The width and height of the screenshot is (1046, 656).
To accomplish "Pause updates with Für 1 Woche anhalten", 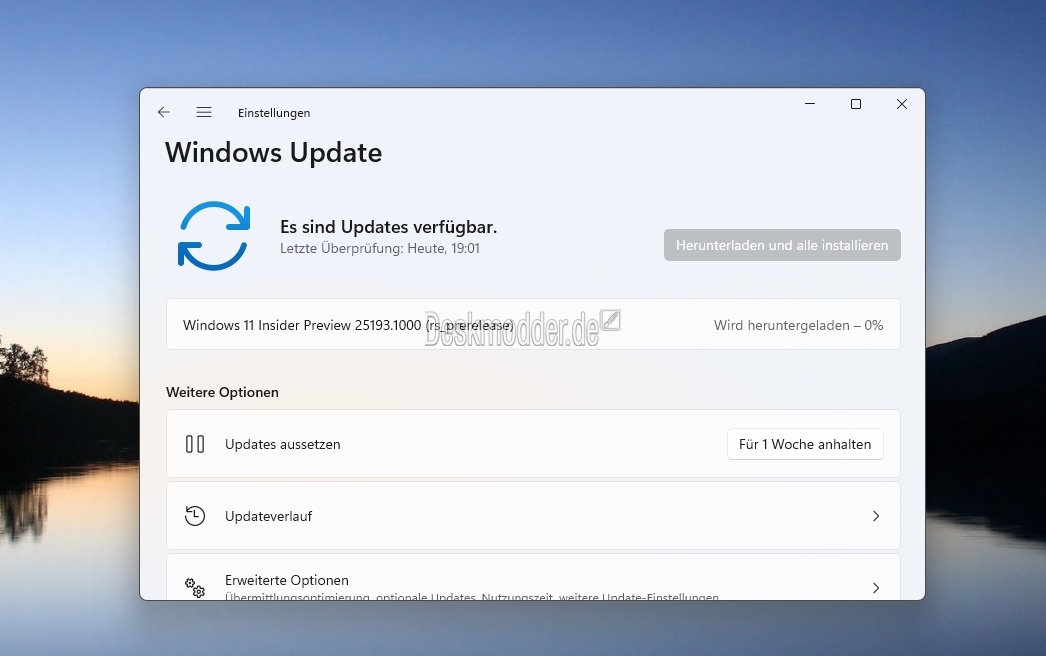I will click(805, 444).
